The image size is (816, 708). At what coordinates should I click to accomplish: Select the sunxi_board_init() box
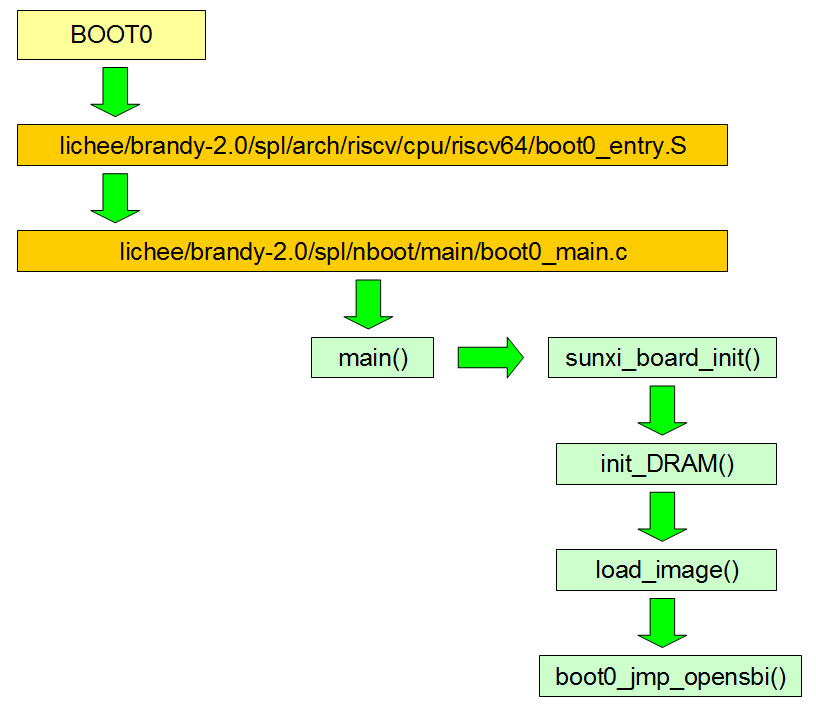click(662, 358)
